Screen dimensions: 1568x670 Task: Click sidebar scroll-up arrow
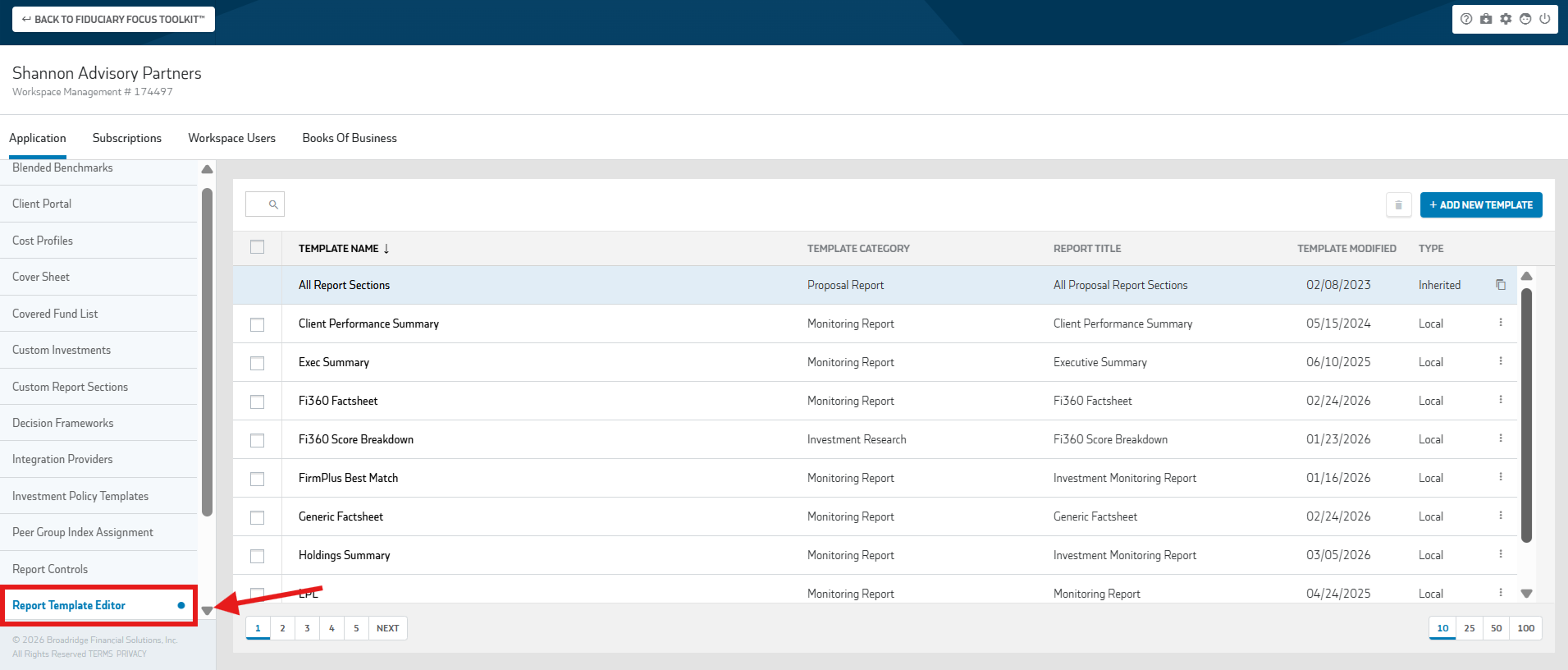click(207, 169)
